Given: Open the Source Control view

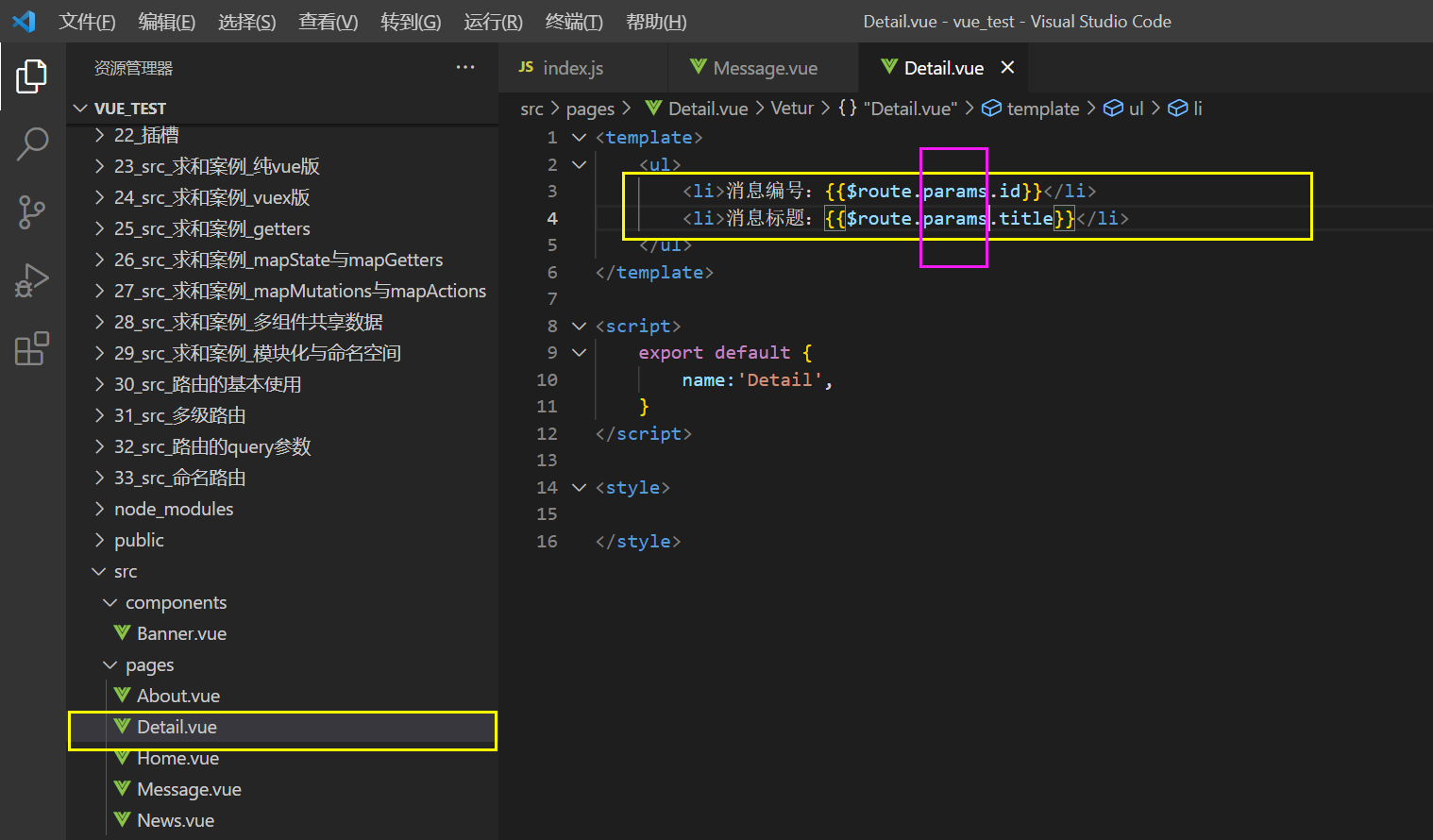Looking at the screenshot, I should tap(32, 212).
